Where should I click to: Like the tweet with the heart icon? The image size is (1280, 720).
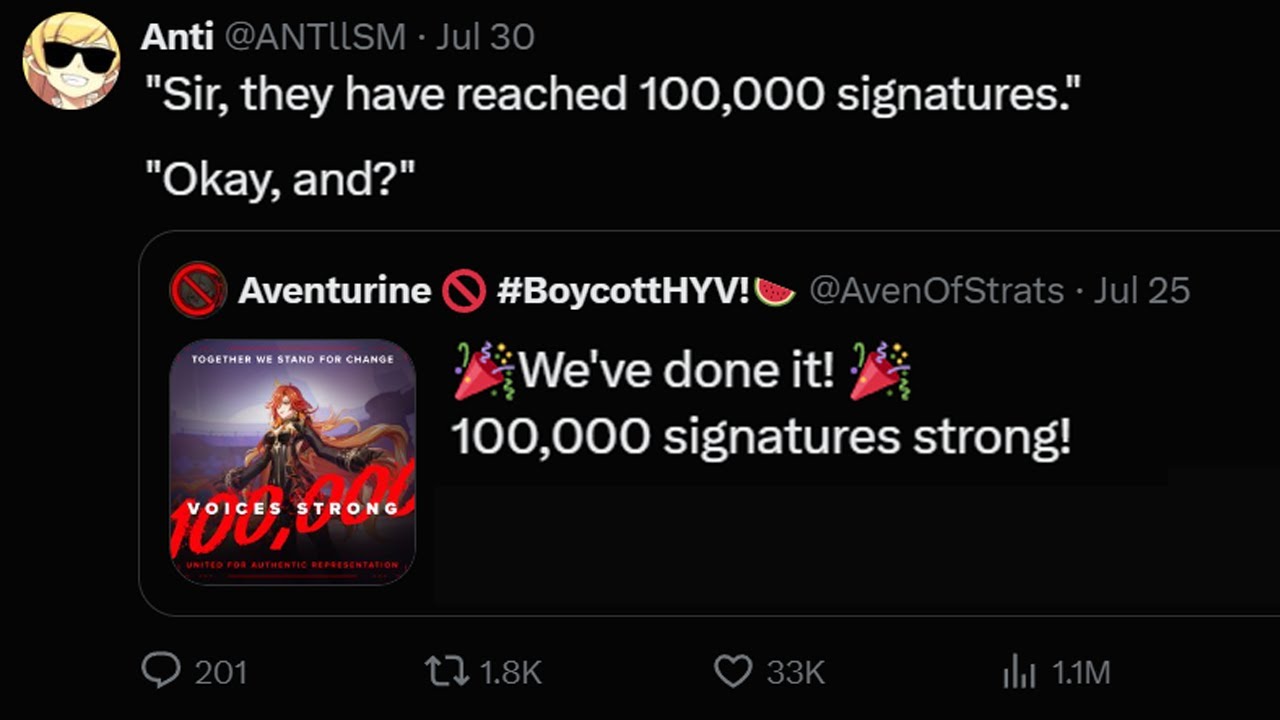point(733,672)
